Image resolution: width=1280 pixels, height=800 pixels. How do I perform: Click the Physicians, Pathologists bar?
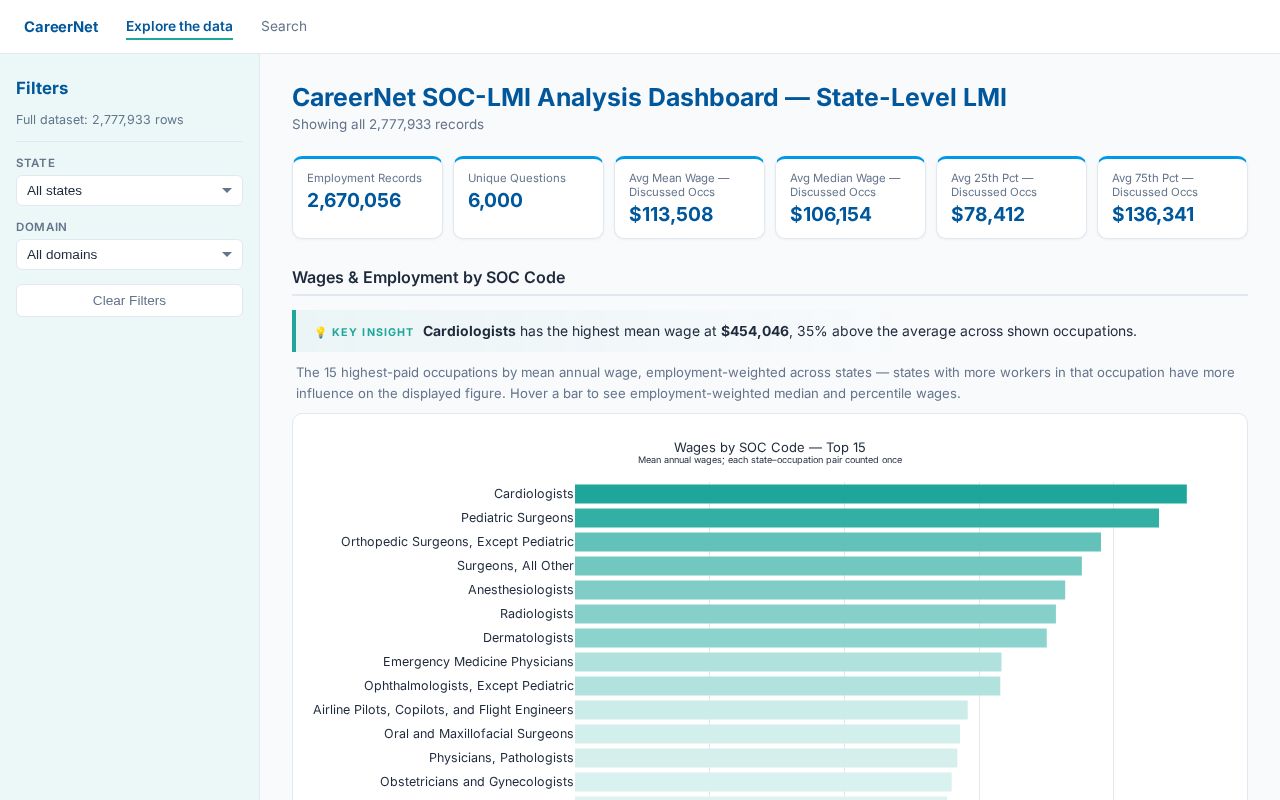[766, 758]
